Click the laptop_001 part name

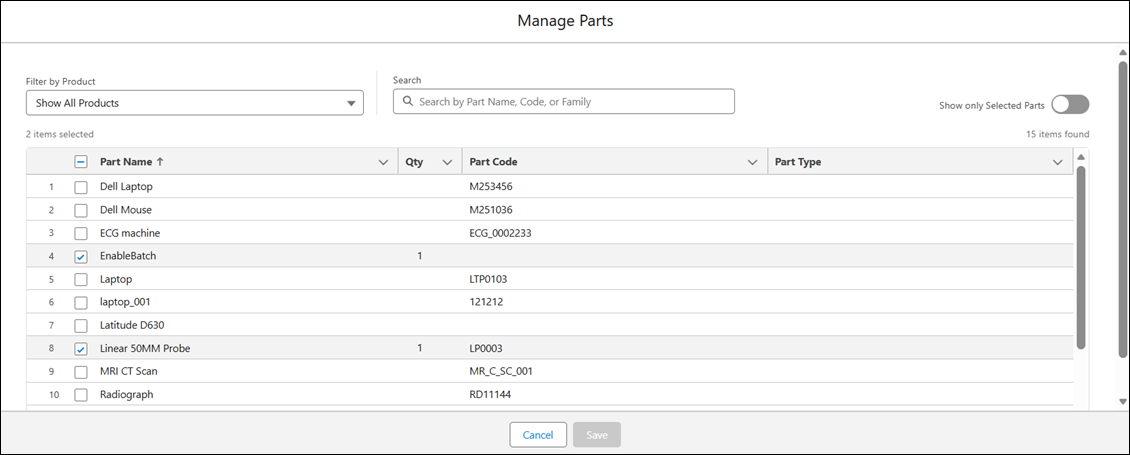tap(125, 302)
